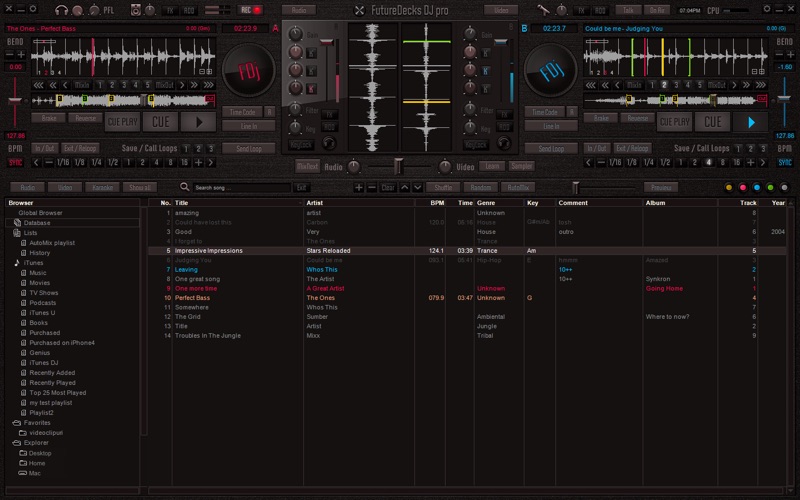The image size is (800, 500).
Task: Click the Shuffle button
Action: click(443, 187)
